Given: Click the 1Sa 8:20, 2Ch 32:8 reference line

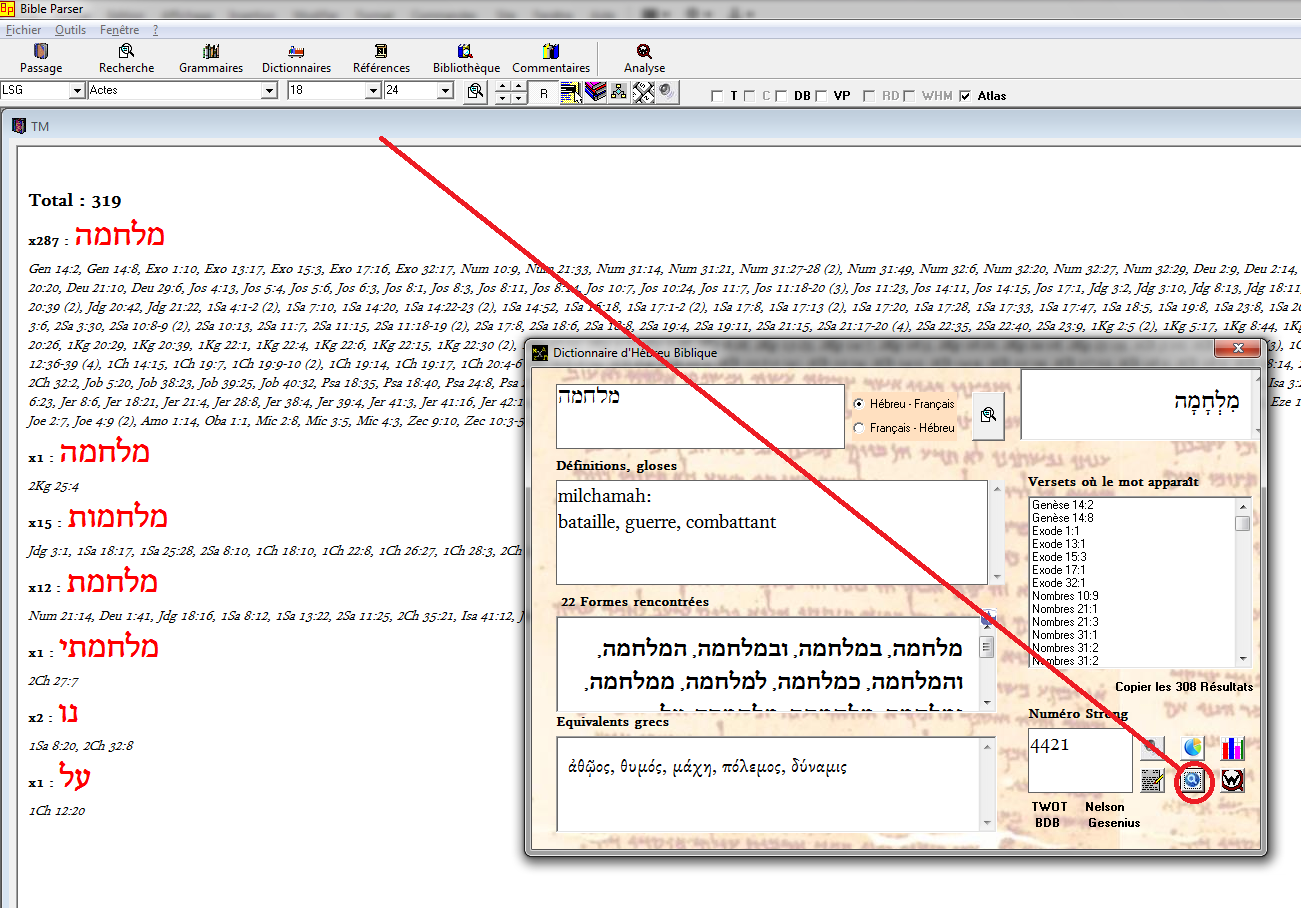Looking at the screenshot, I should [81, 746].
